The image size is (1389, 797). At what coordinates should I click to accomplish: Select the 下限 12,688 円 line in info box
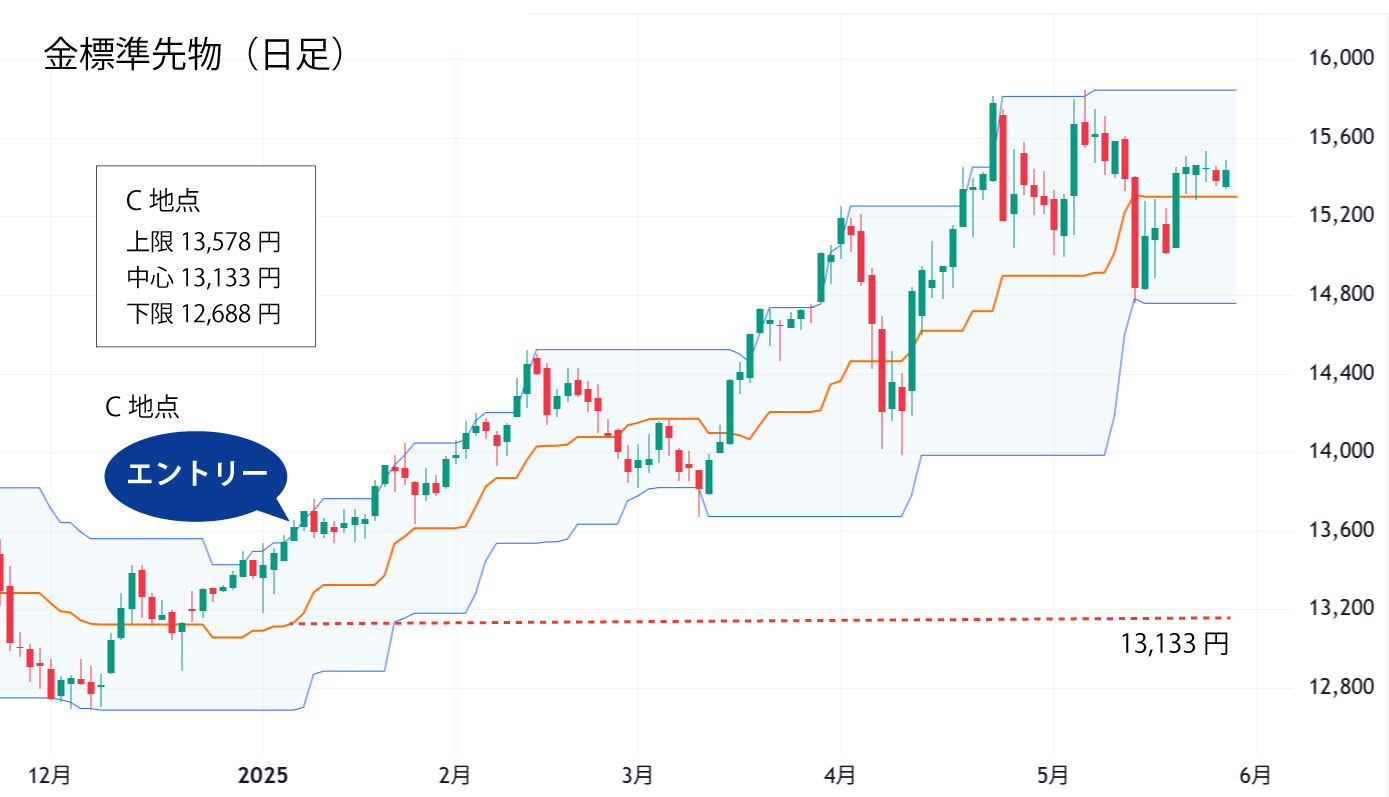[204, 314]
